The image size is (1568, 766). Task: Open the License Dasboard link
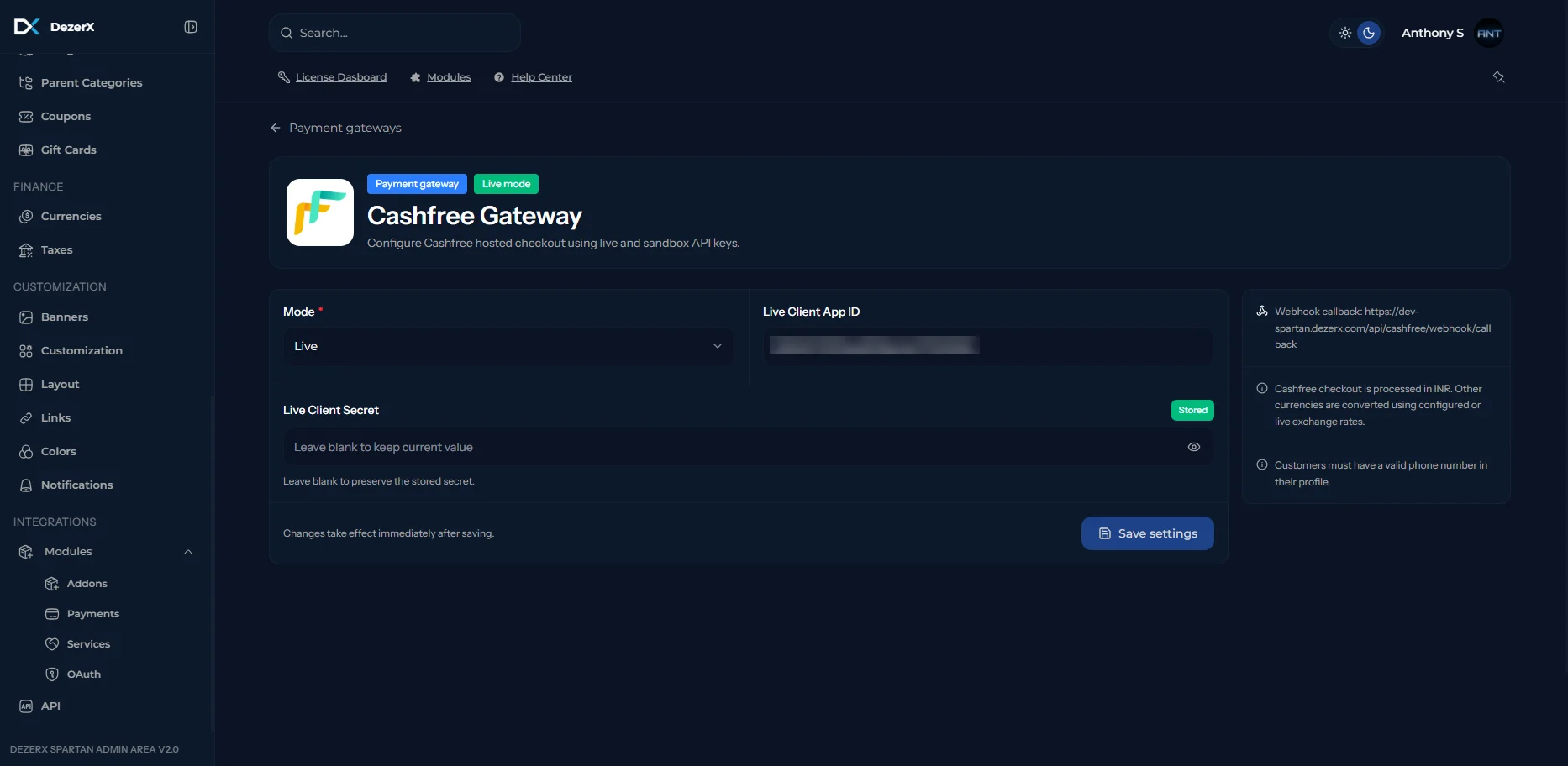pos(341,77)
